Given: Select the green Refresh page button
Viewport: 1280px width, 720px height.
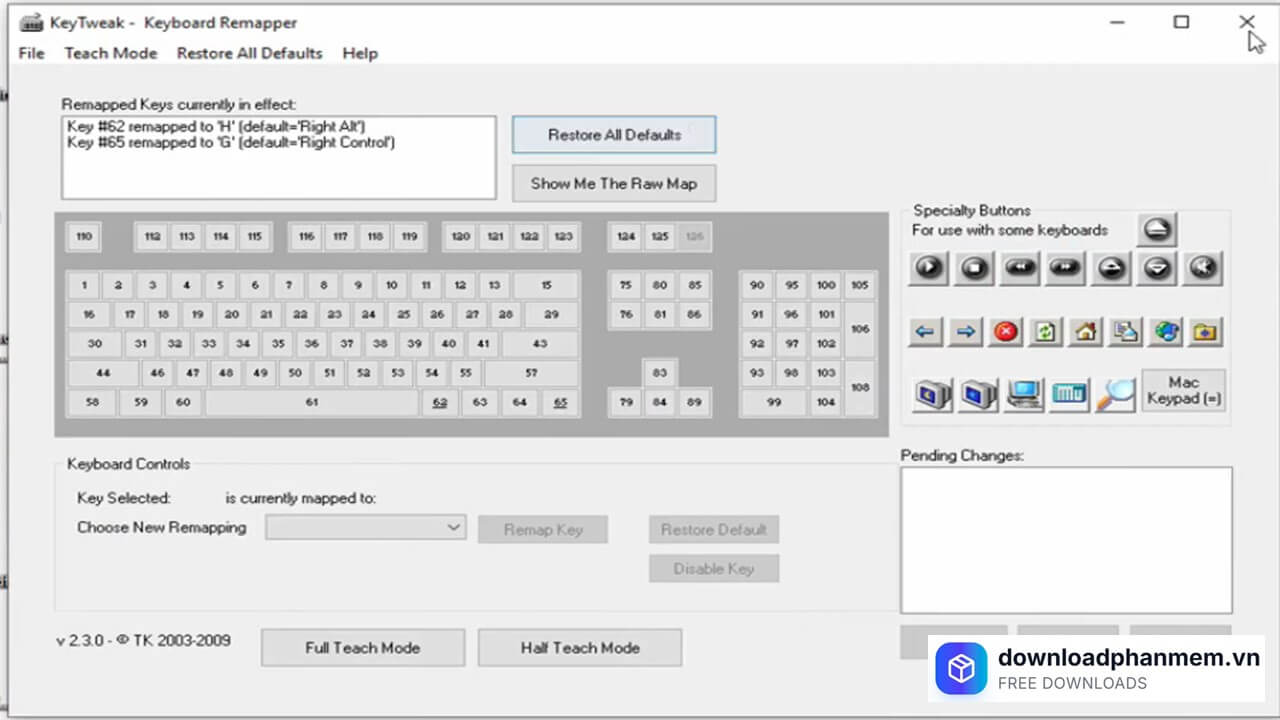Looking at the screenshot, I should point(1046,332).
